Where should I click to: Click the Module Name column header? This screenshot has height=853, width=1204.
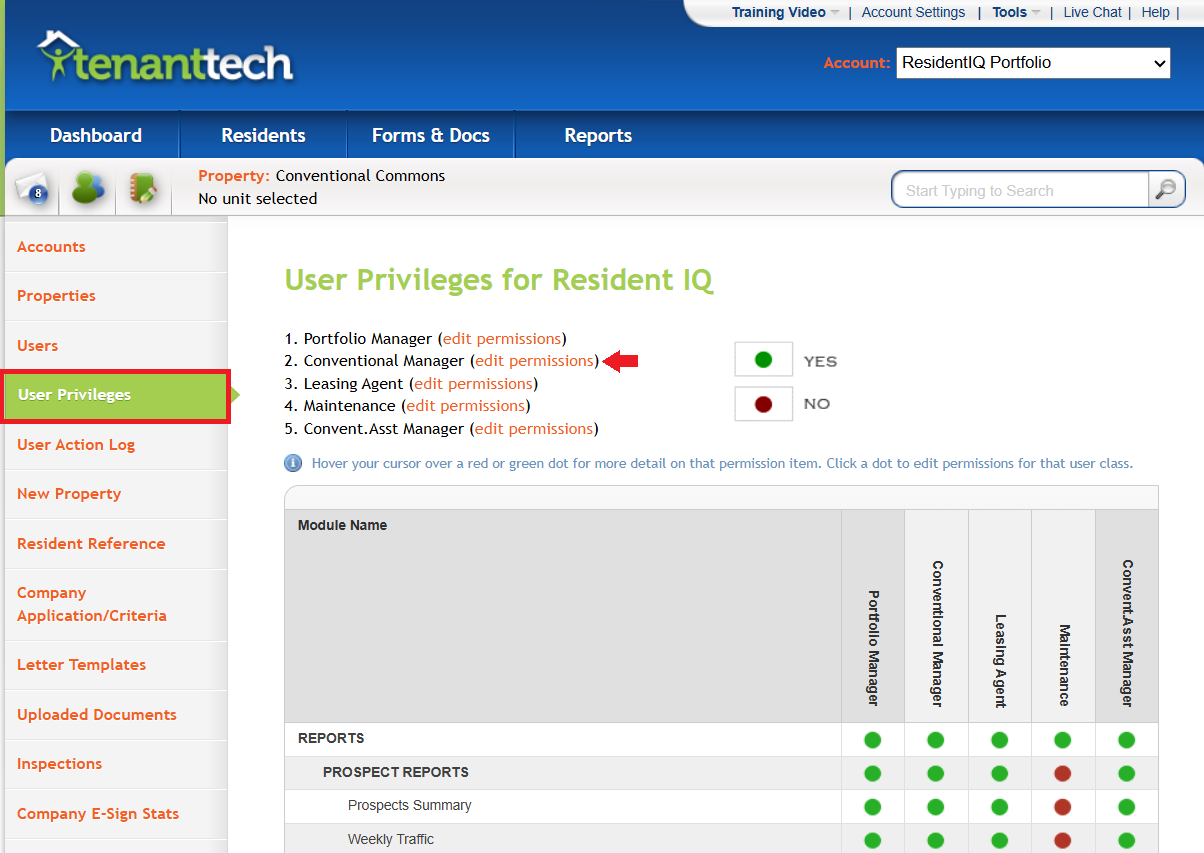(x=342, y=525)
